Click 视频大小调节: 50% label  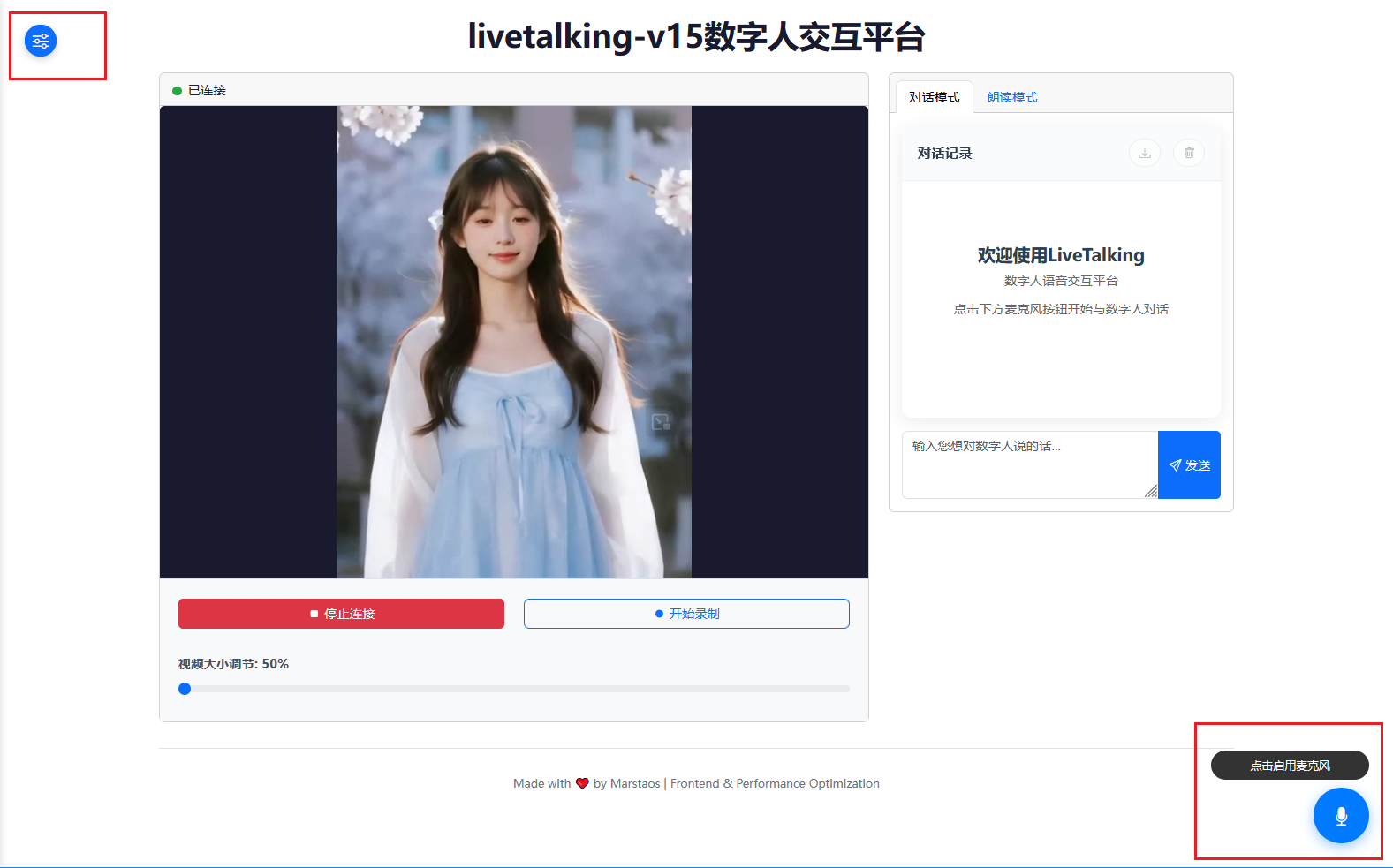click(x=233, y=664)
